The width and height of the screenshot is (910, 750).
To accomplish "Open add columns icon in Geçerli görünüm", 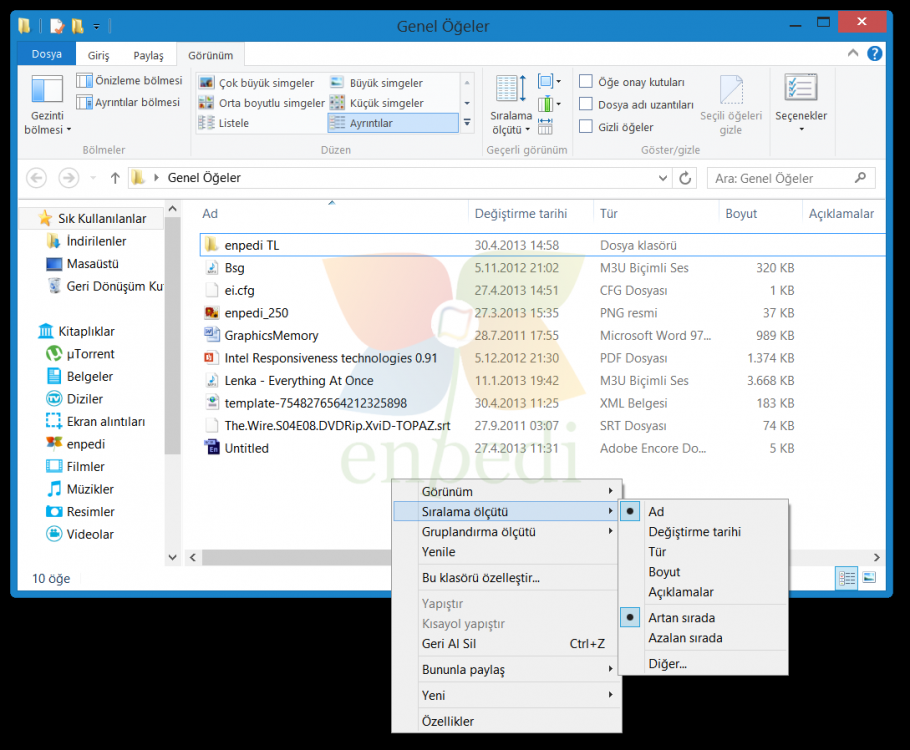I will 549,104.
